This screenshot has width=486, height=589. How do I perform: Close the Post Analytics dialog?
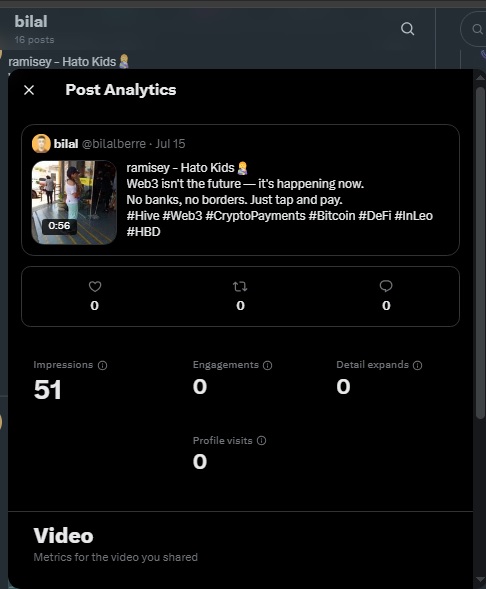point(29,90)
